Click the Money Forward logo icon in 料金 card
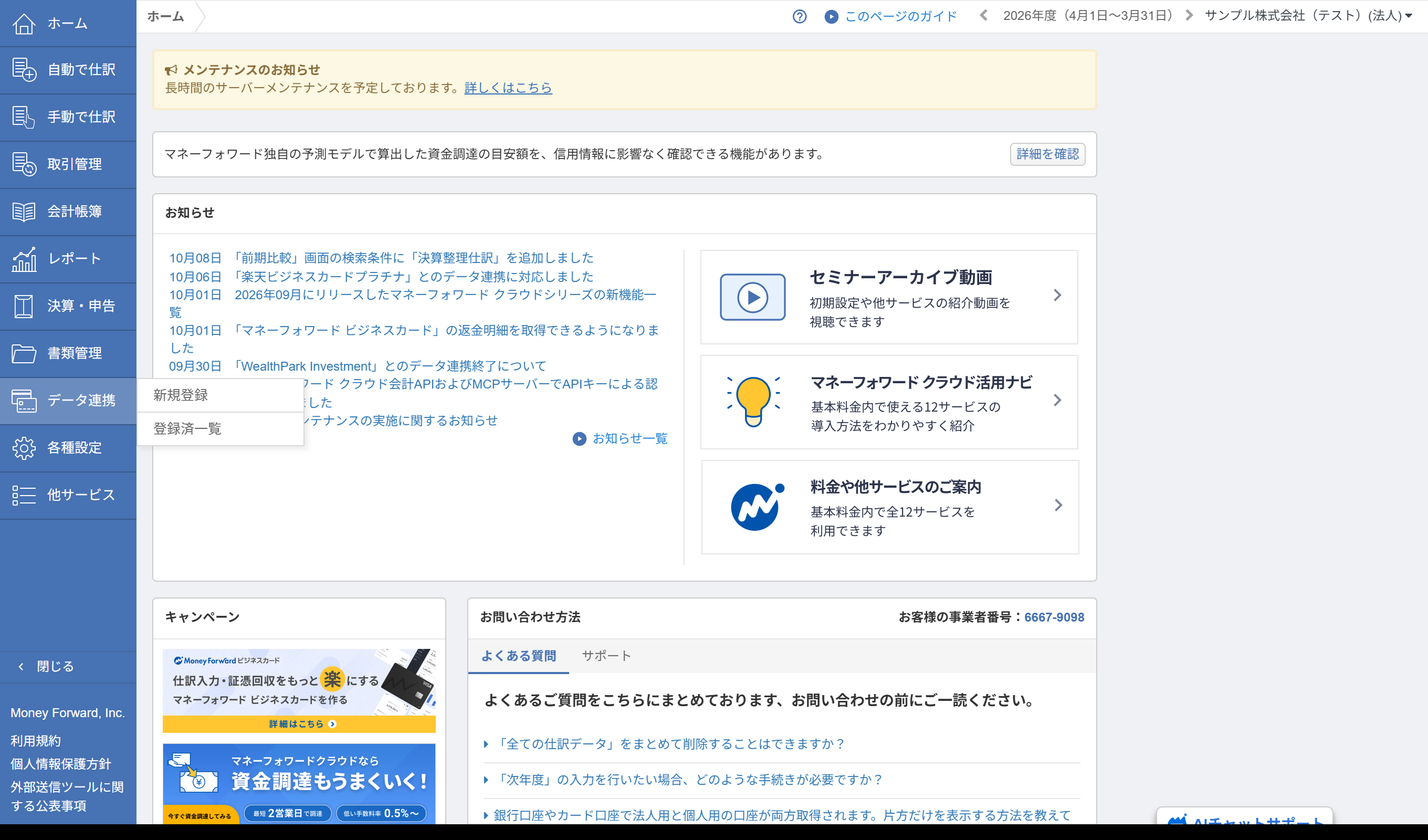 click(x=757, y=506)
